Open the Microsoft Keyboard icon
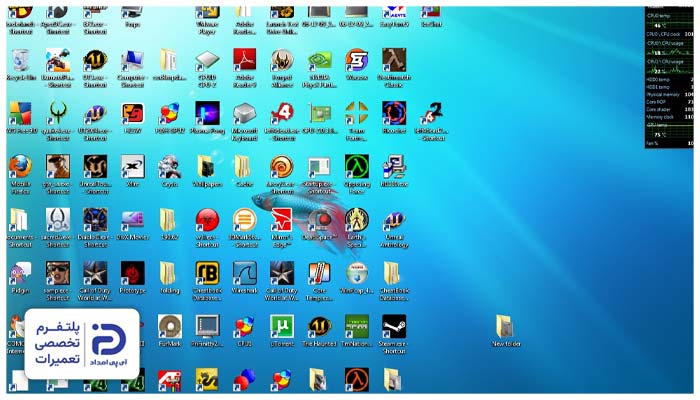 [x=245, y=113]
